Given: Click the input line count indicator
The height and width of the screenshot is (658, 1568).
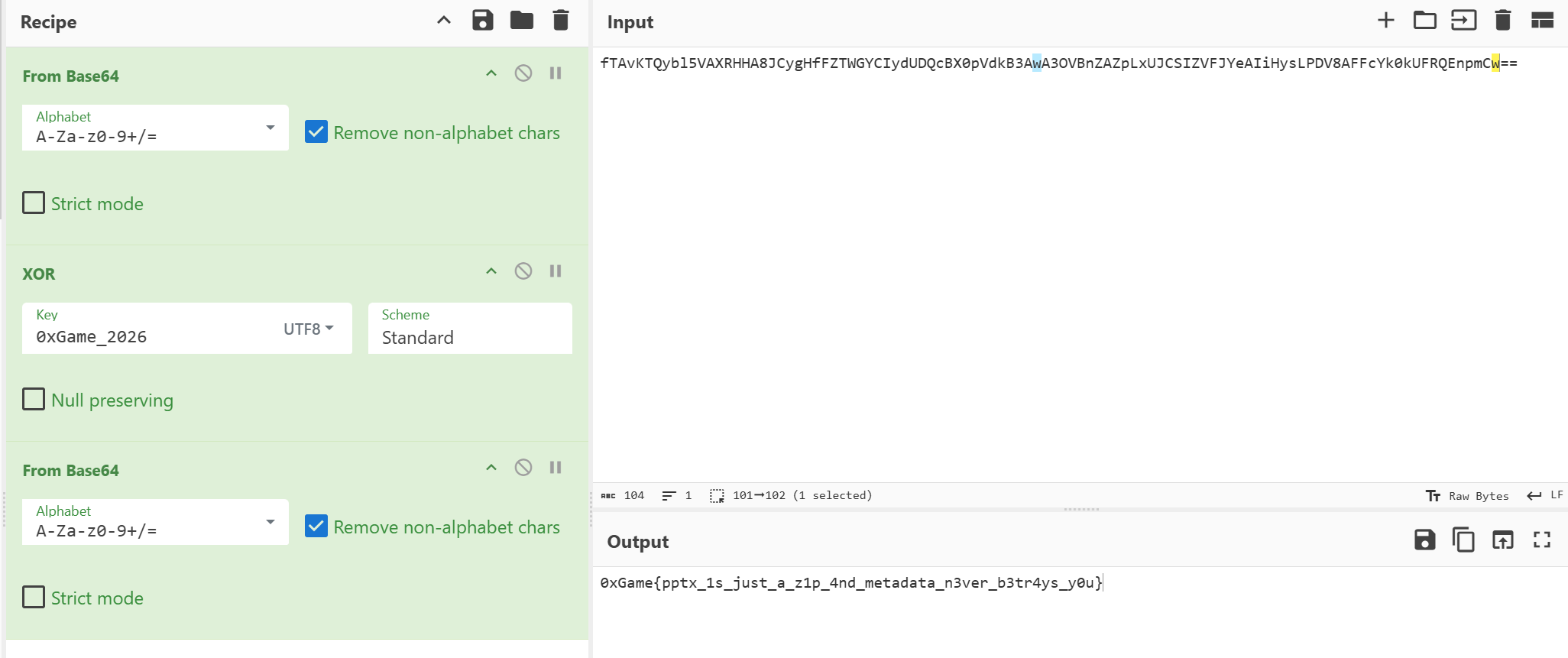Looking at the screenshot, I should 677,496.
